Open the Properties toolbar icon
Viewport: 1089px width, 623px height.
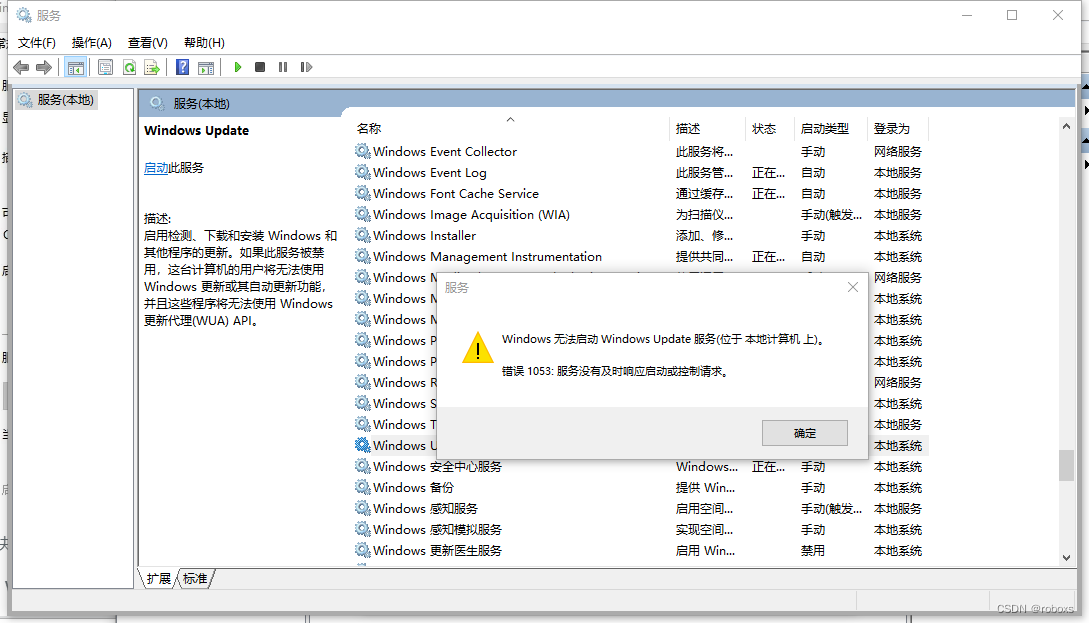106,67
